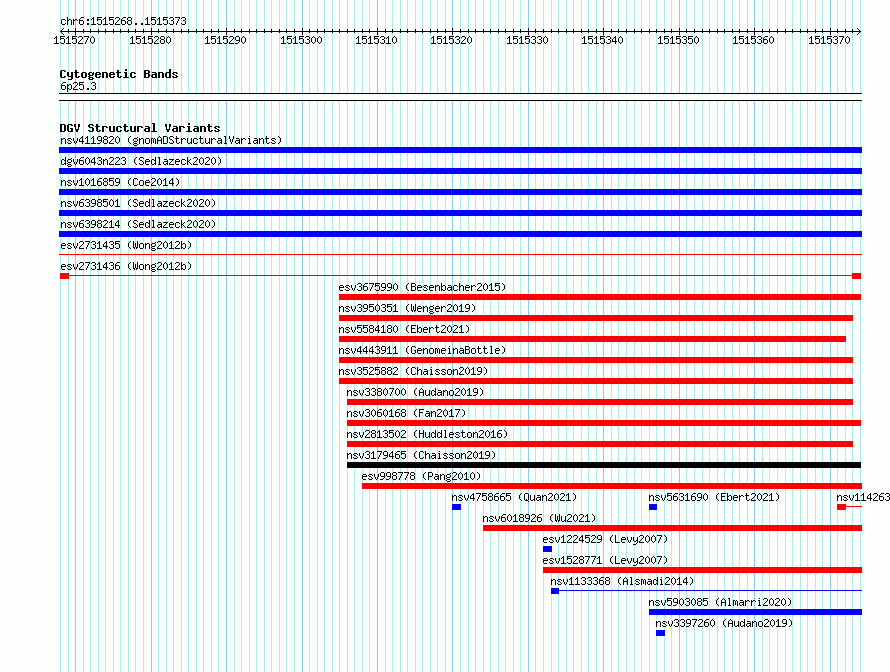Image resolution: width=890 pixels, height=672 pixels.
Task: Click the esv3675990 (Besenbacher2015) label
Action: [x=422, y=287]
